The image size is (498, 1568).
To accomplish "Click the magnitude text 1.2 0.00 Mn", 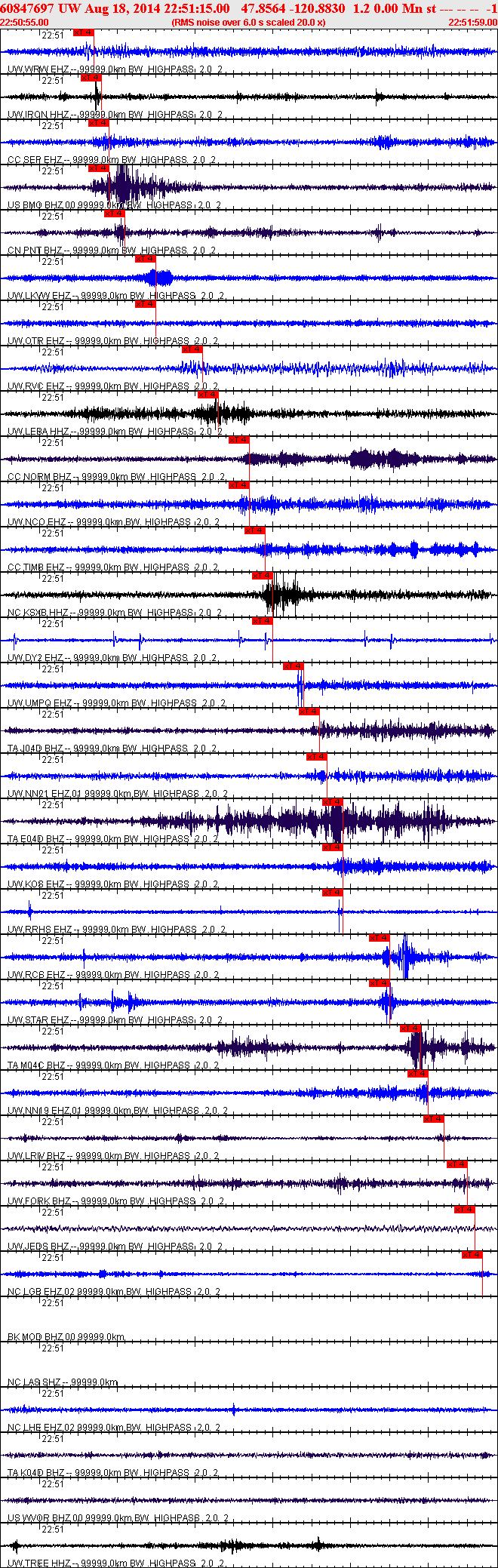I will point(388,8).
